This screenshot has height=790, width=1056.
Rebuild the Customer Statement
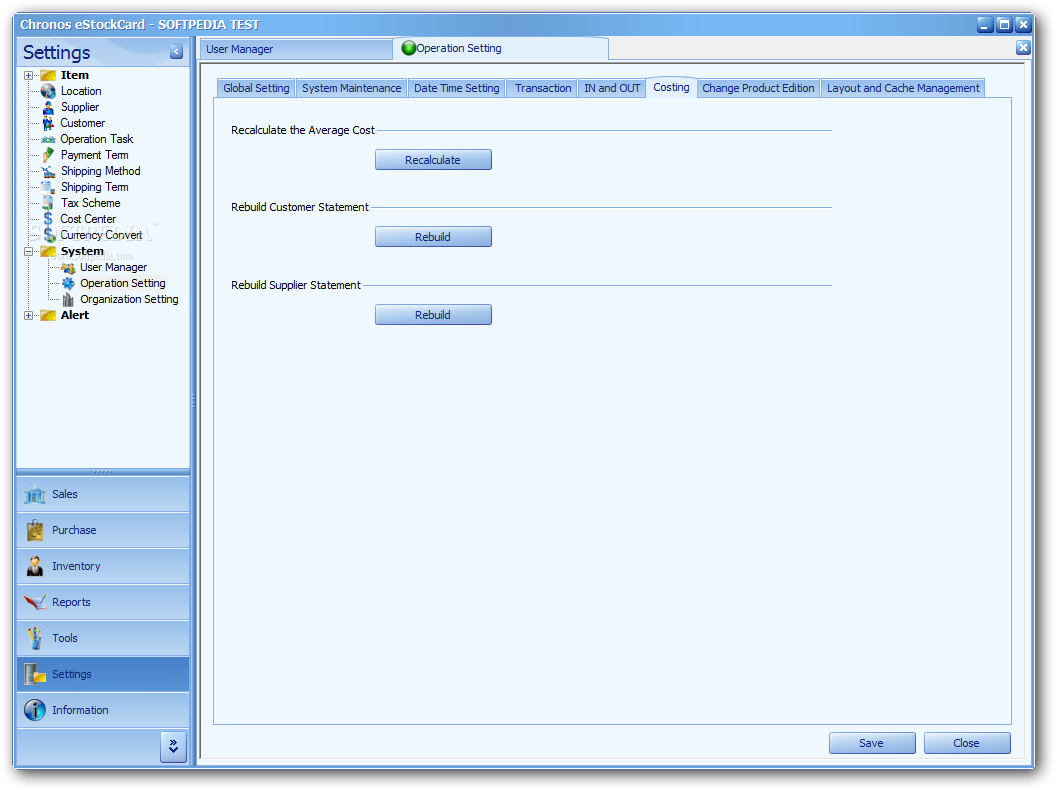click(x=433, y=237)
